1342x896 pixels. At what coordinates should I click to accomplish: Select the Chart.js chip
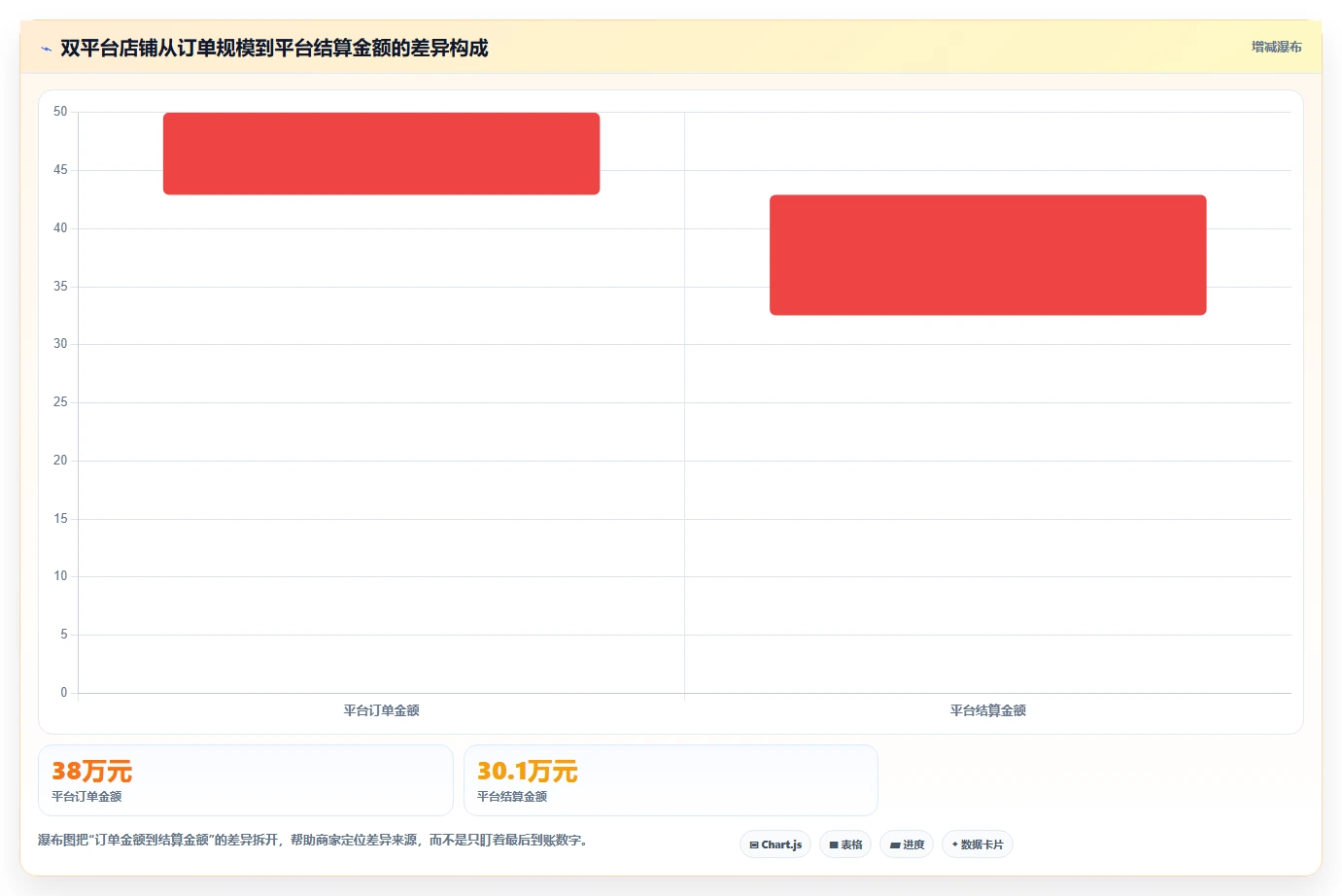coord(775,844)
